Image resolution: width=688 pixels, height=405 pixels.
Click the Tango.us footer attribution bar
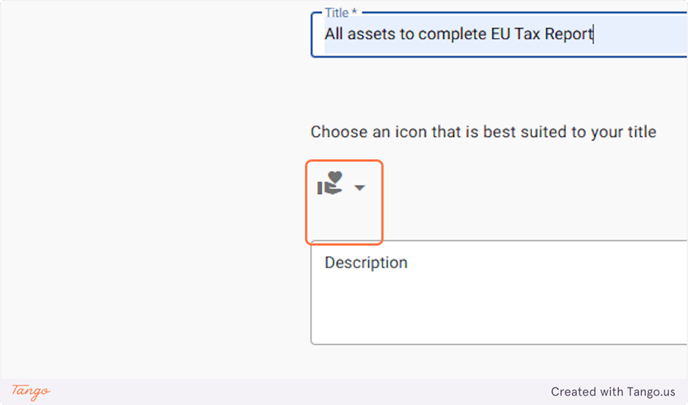coord(344,391)
